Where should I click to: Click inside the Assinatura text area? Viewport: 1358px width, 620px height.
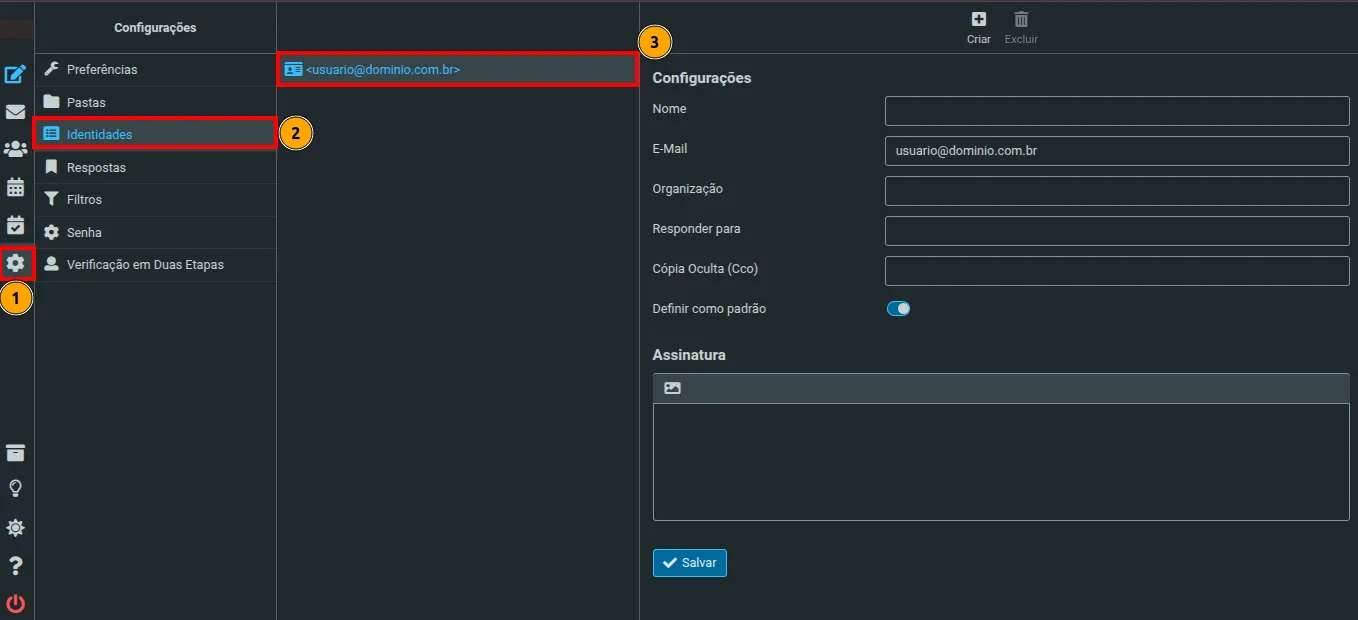pyautogui.click(x=1001, y=462)
